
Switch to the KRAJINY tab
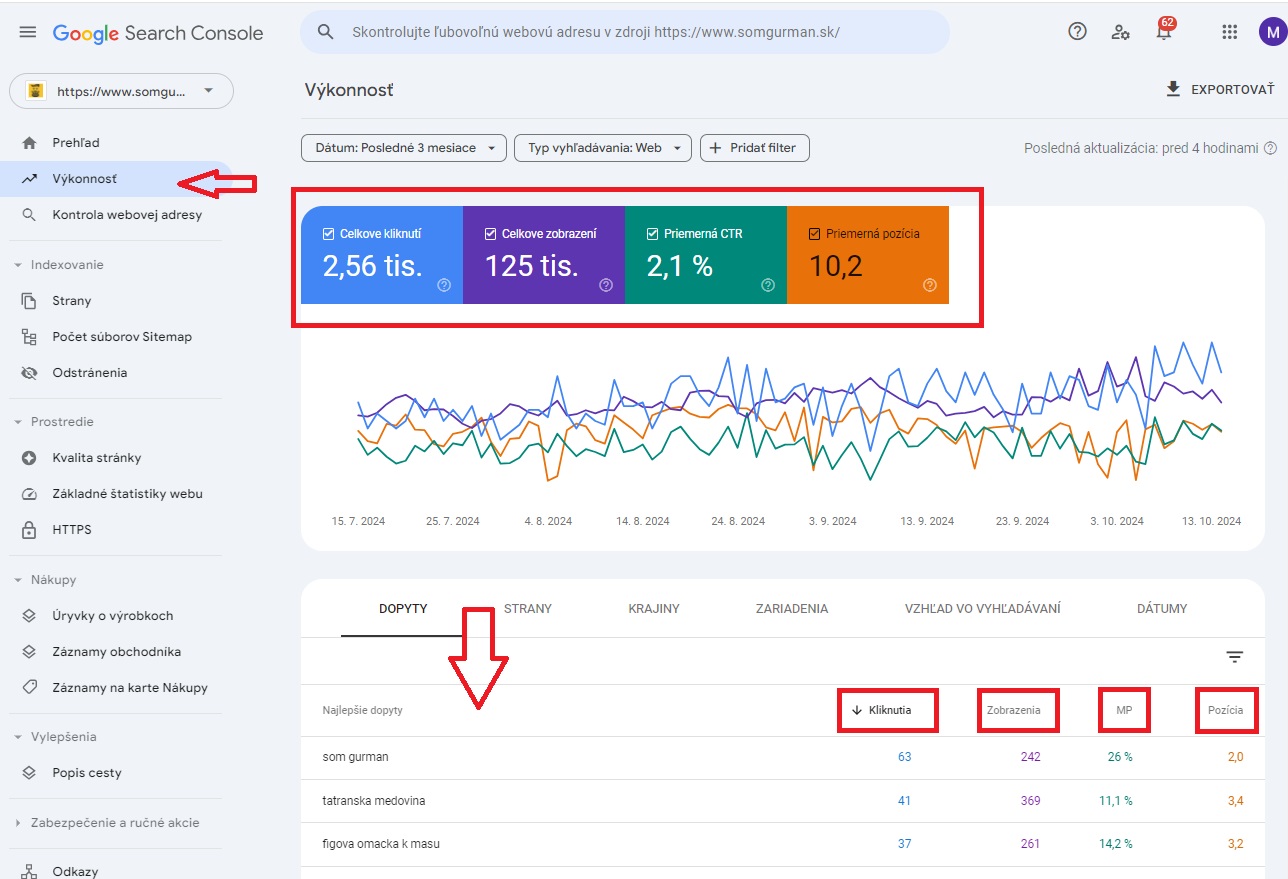(654, 608)
